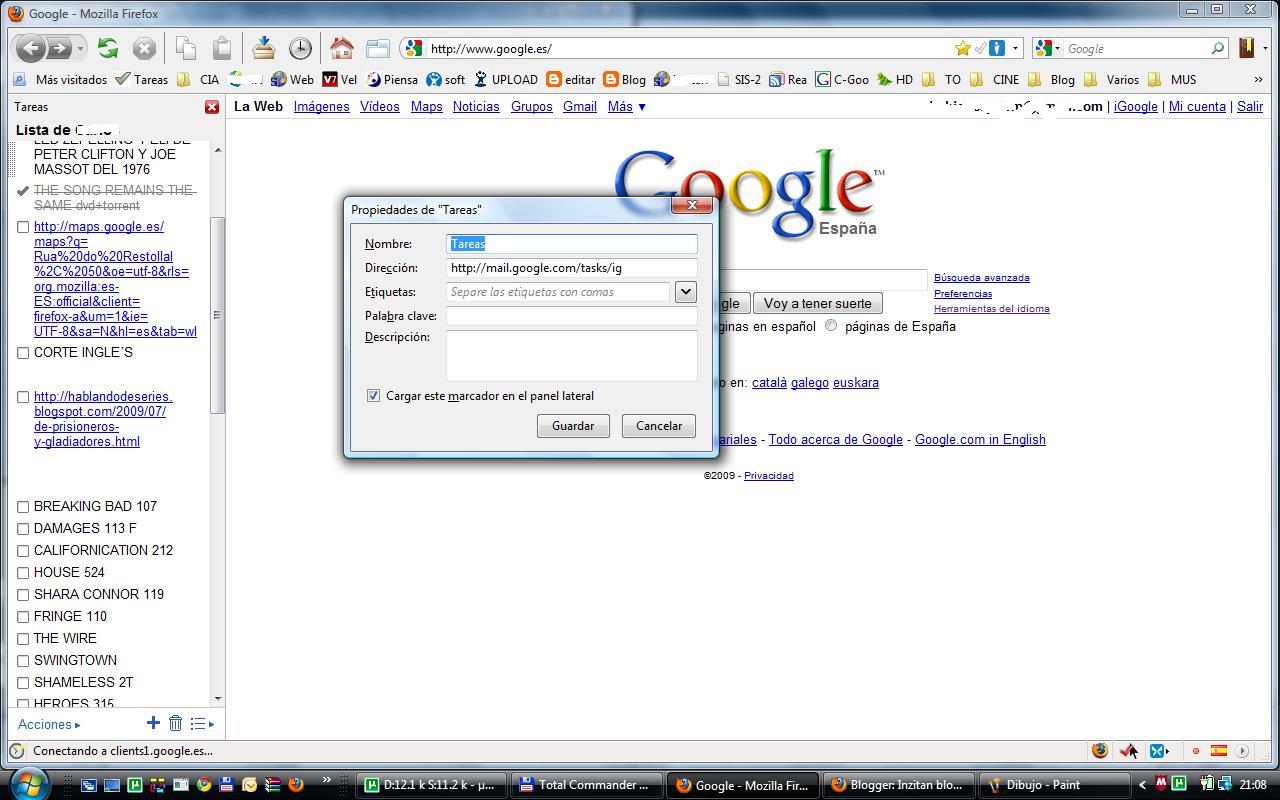Open the Downloads toolbar icon

pos(264,48)
